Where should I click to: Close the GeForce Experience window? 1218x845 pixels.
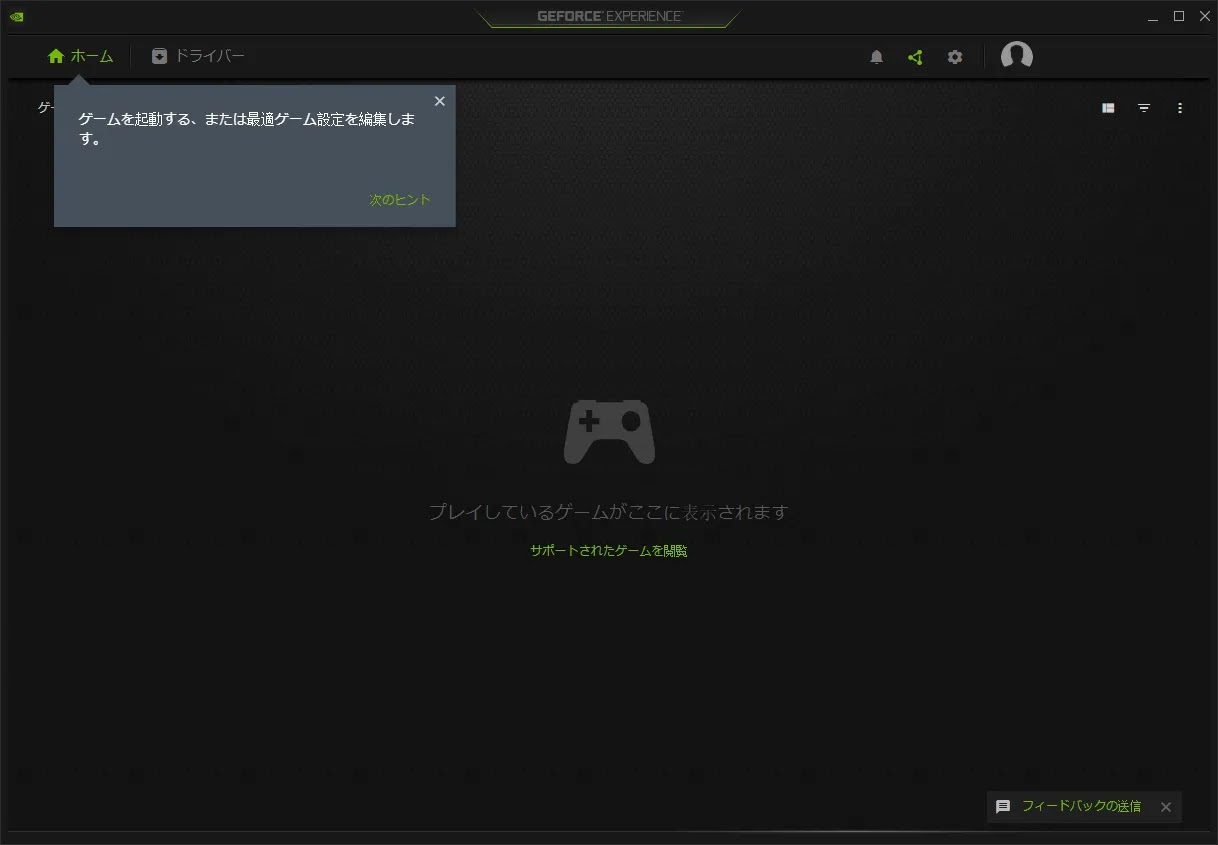1205,16
